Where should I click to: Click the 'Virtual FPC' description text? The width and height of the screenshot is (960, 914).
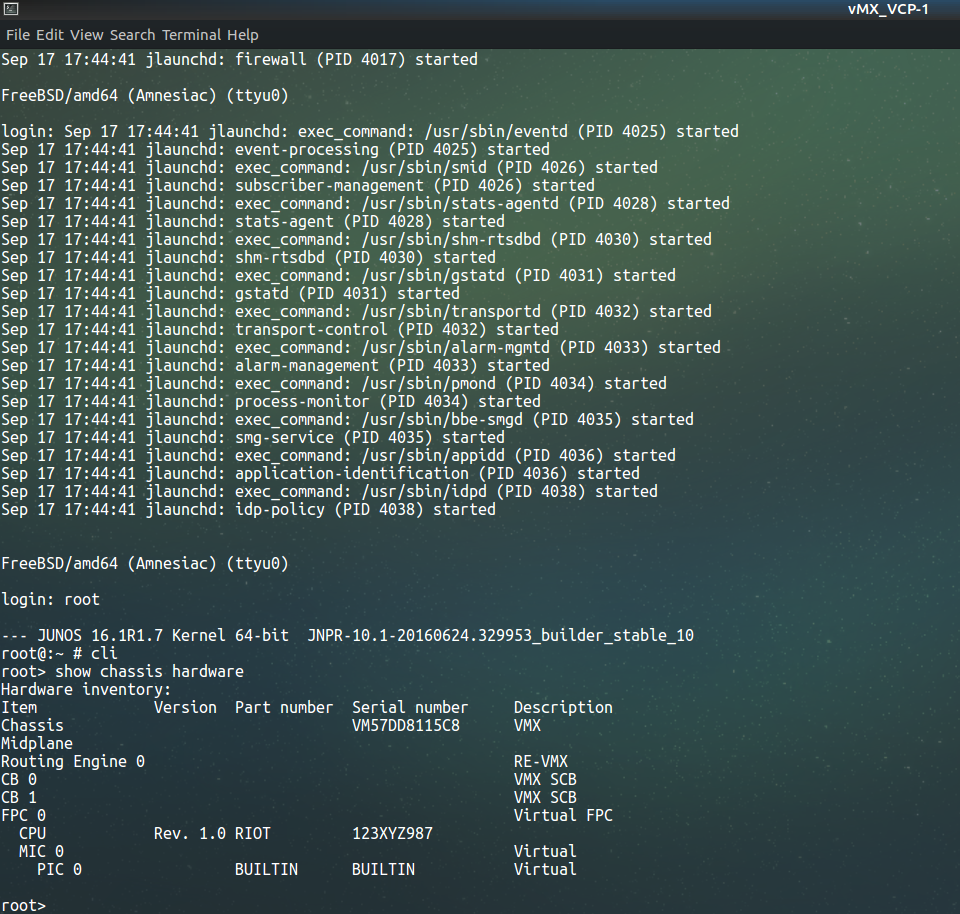563,815
